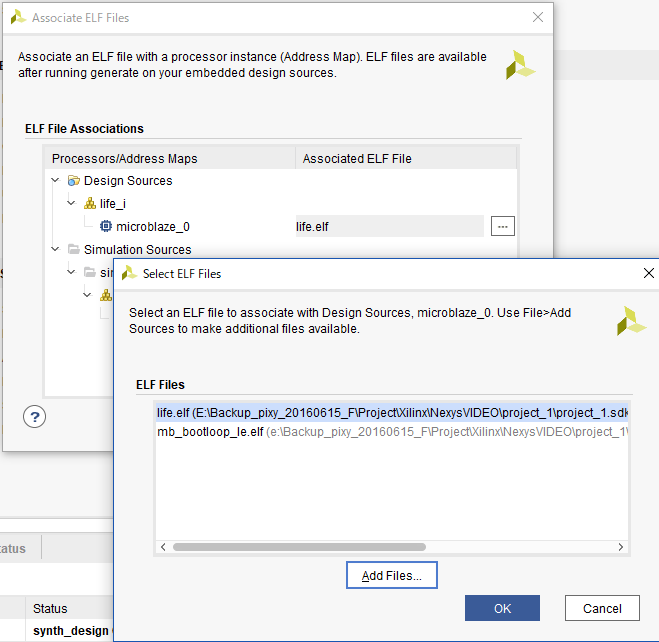Select the microblaze_0 processor row
Image resolution: width=659 pixels, height=642 pixels.
tap(280, 226)
